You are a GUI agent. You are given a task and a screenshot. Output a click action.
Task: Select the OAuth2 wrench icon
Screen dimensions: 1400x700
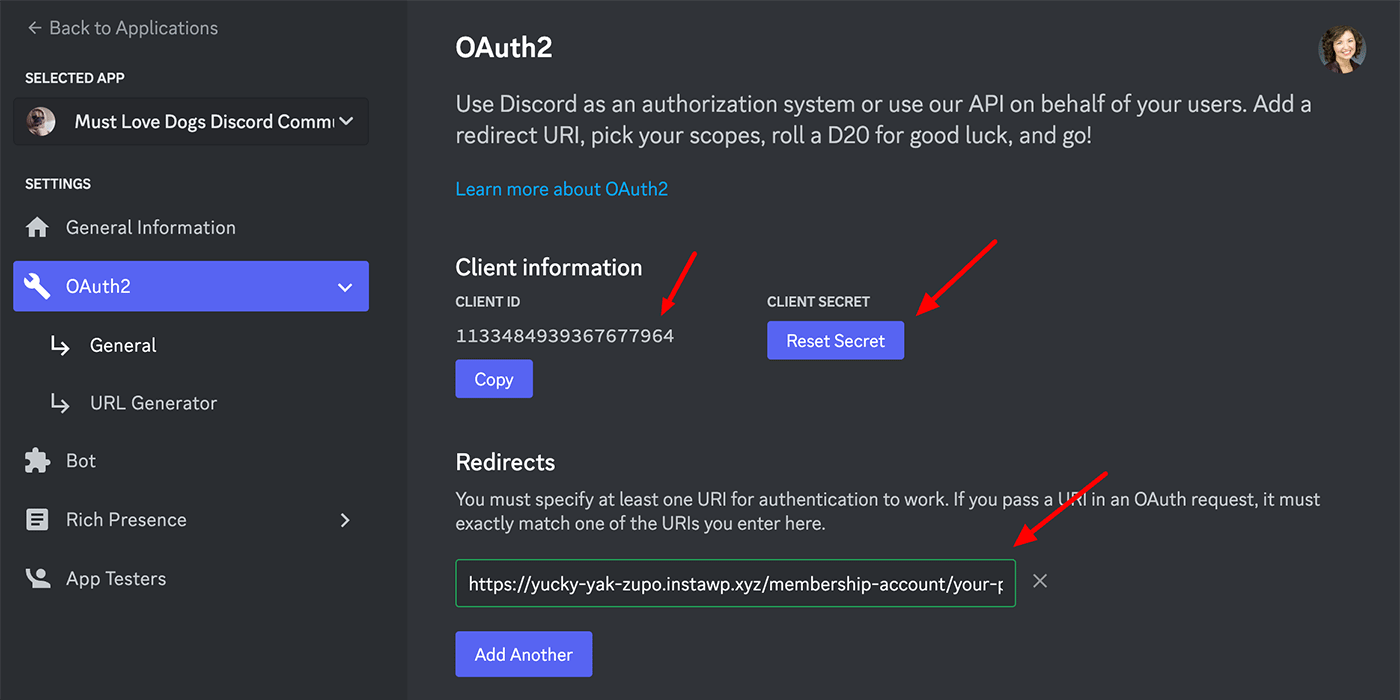pyautogui.click(x=37, y=286)
